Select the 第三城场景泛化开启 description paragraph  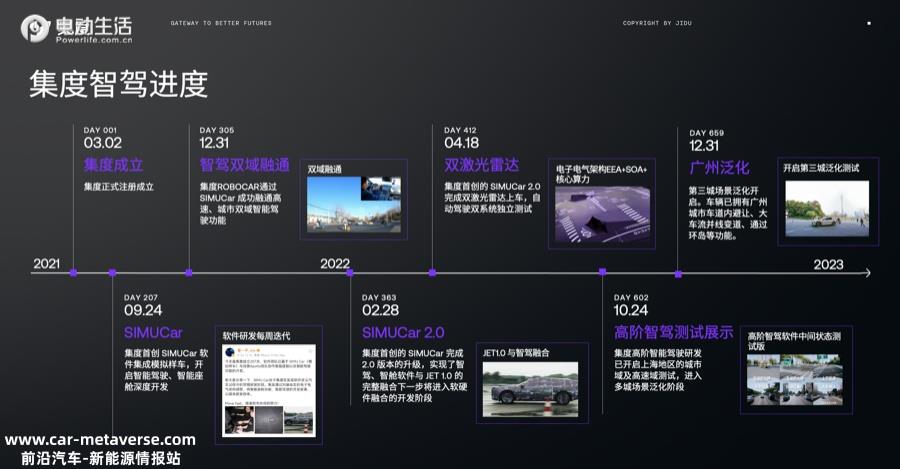point(728,213)
